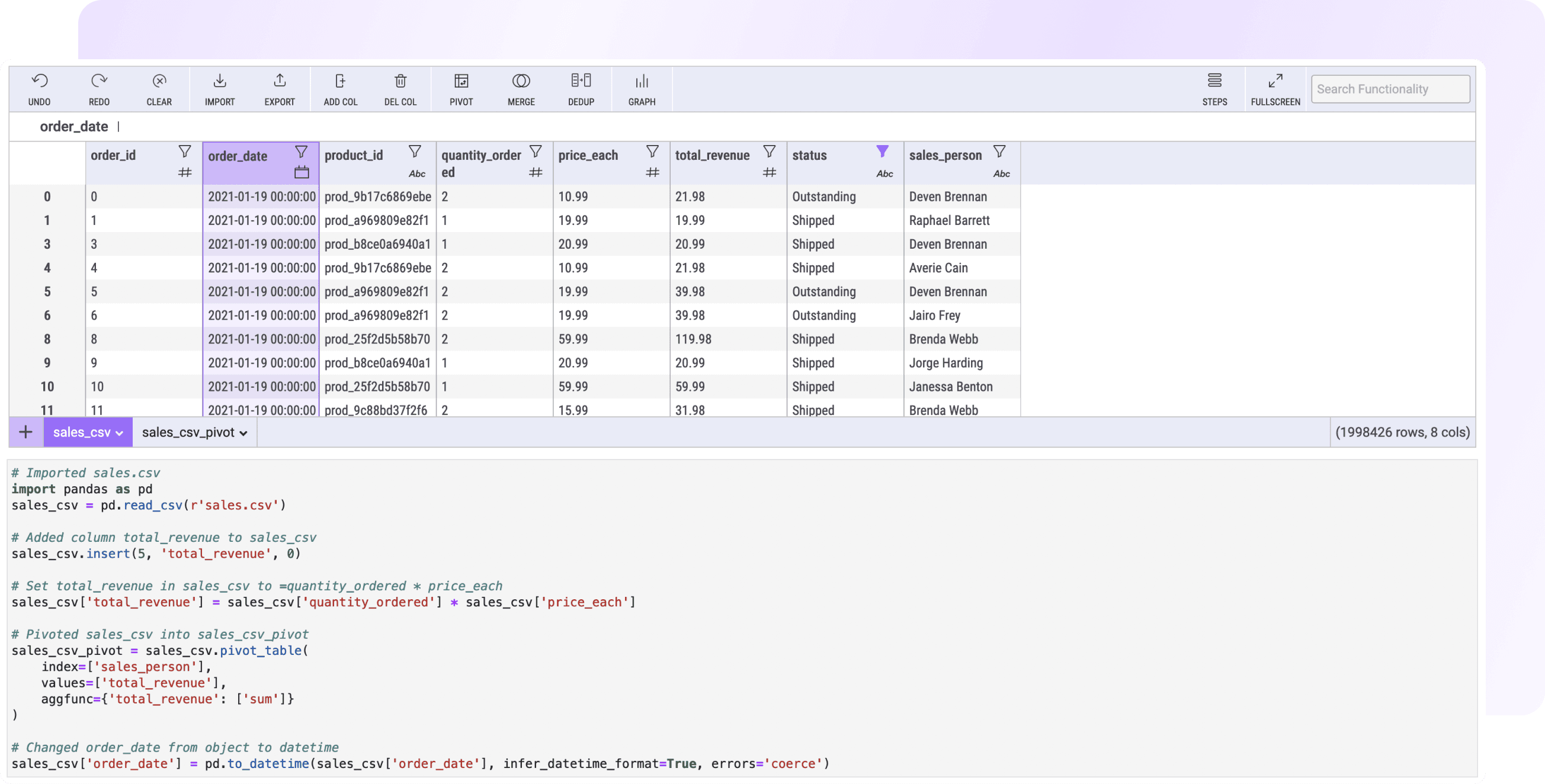Clear all edits with the Clear button
Screen dimensions: 1545x784
point(159,88)
